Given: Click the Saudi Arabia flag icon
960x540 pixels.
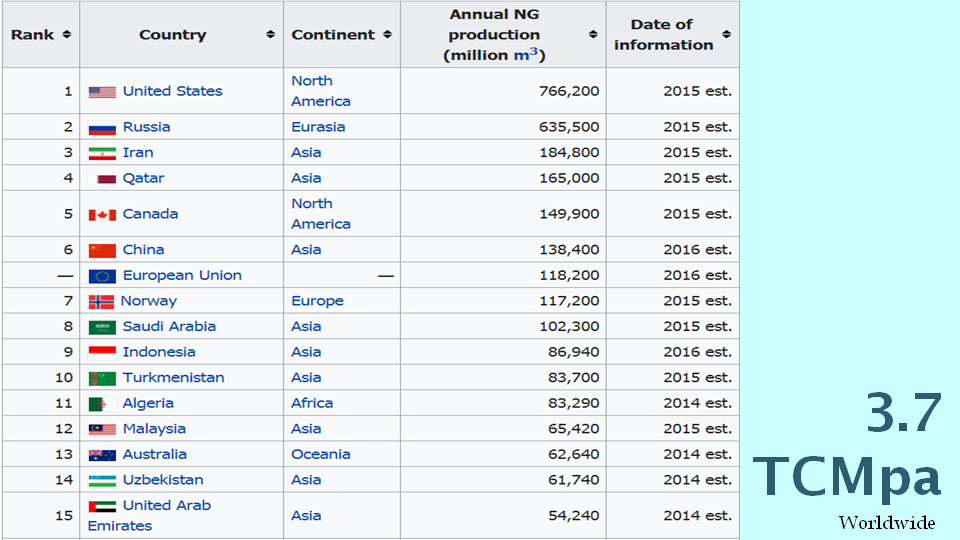Looking at the screenshot, I should pos(102,327).
